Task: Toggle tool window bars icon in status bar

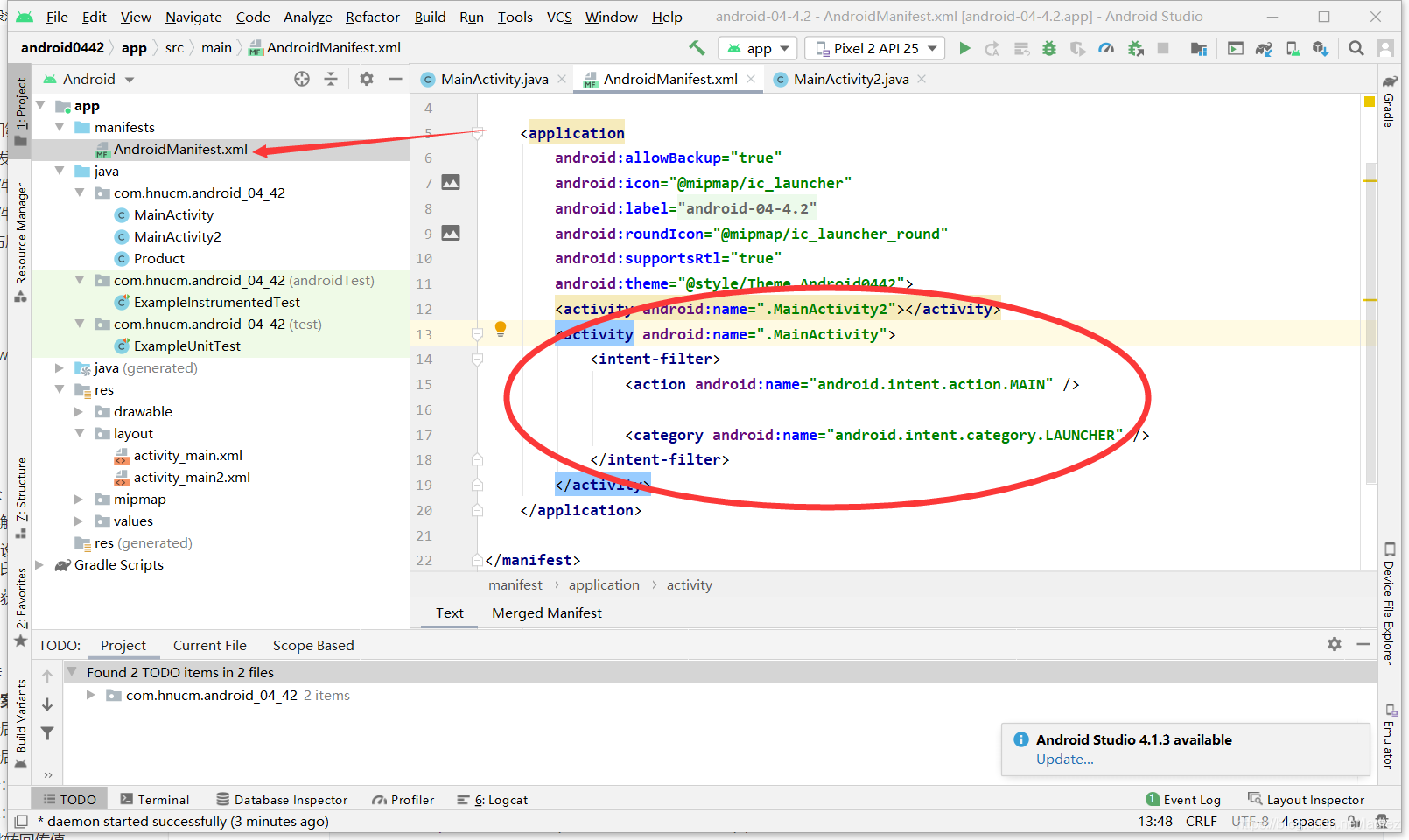Action: [x=21, y=822]
